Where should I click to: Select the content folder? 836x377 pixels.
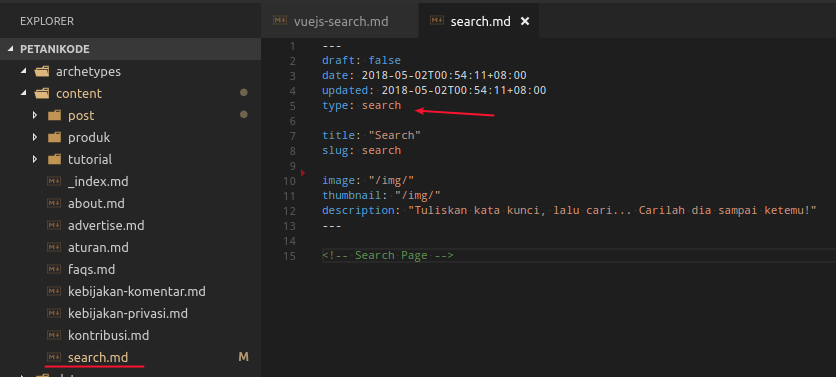[79, 93]
